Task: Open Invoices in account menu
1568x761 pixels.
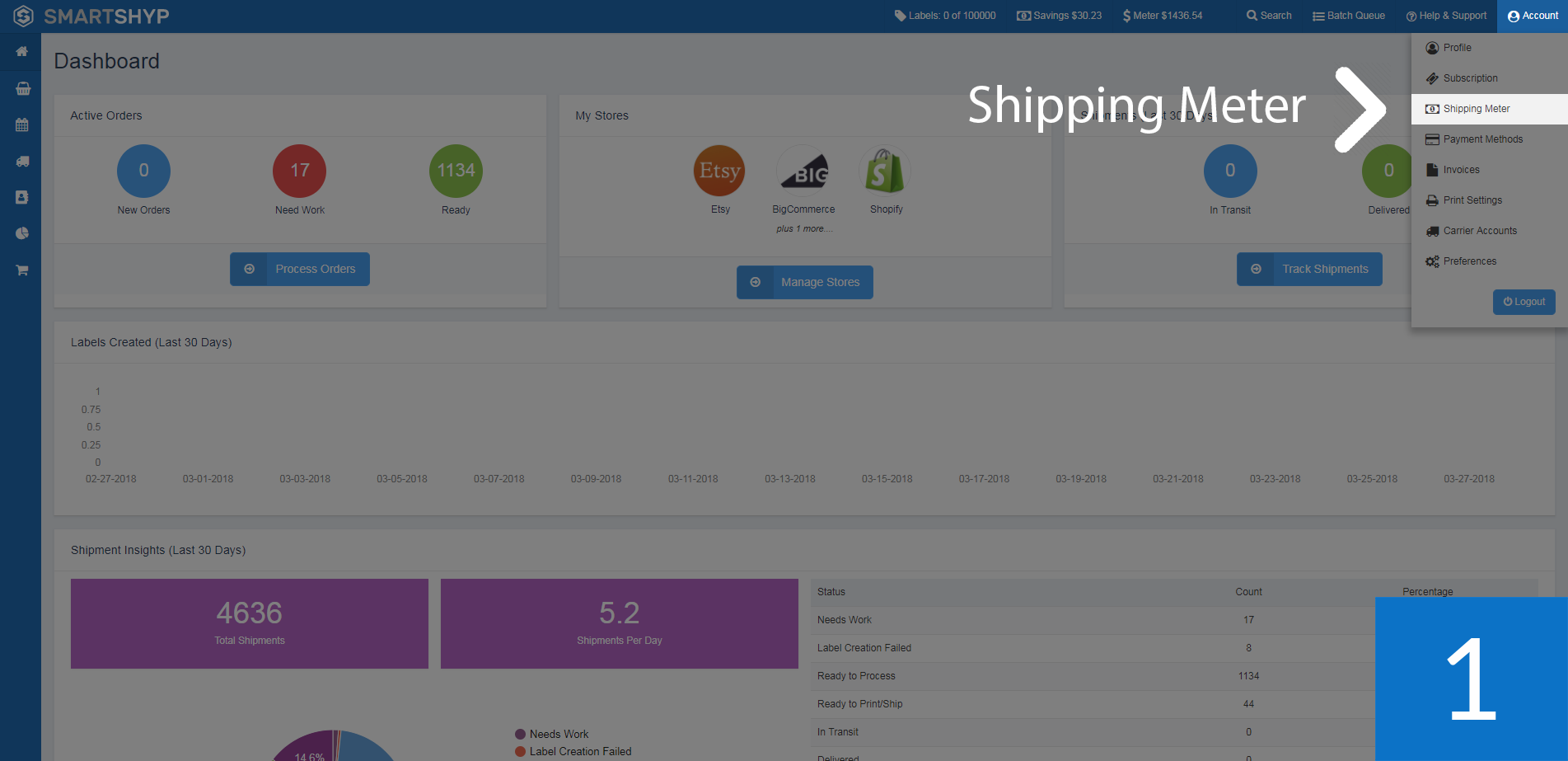Action: point(1489,170)
